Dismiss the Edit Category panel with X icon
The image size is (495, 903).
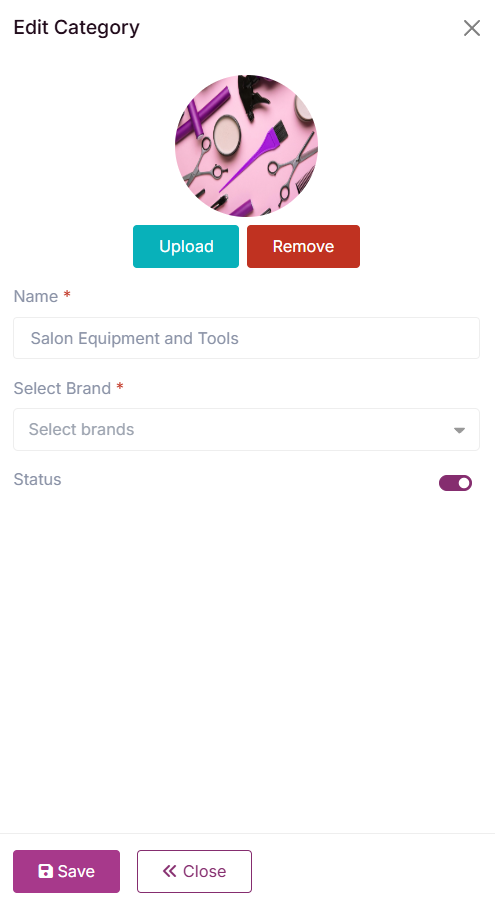pyautogui.click(x=472, y=28)
